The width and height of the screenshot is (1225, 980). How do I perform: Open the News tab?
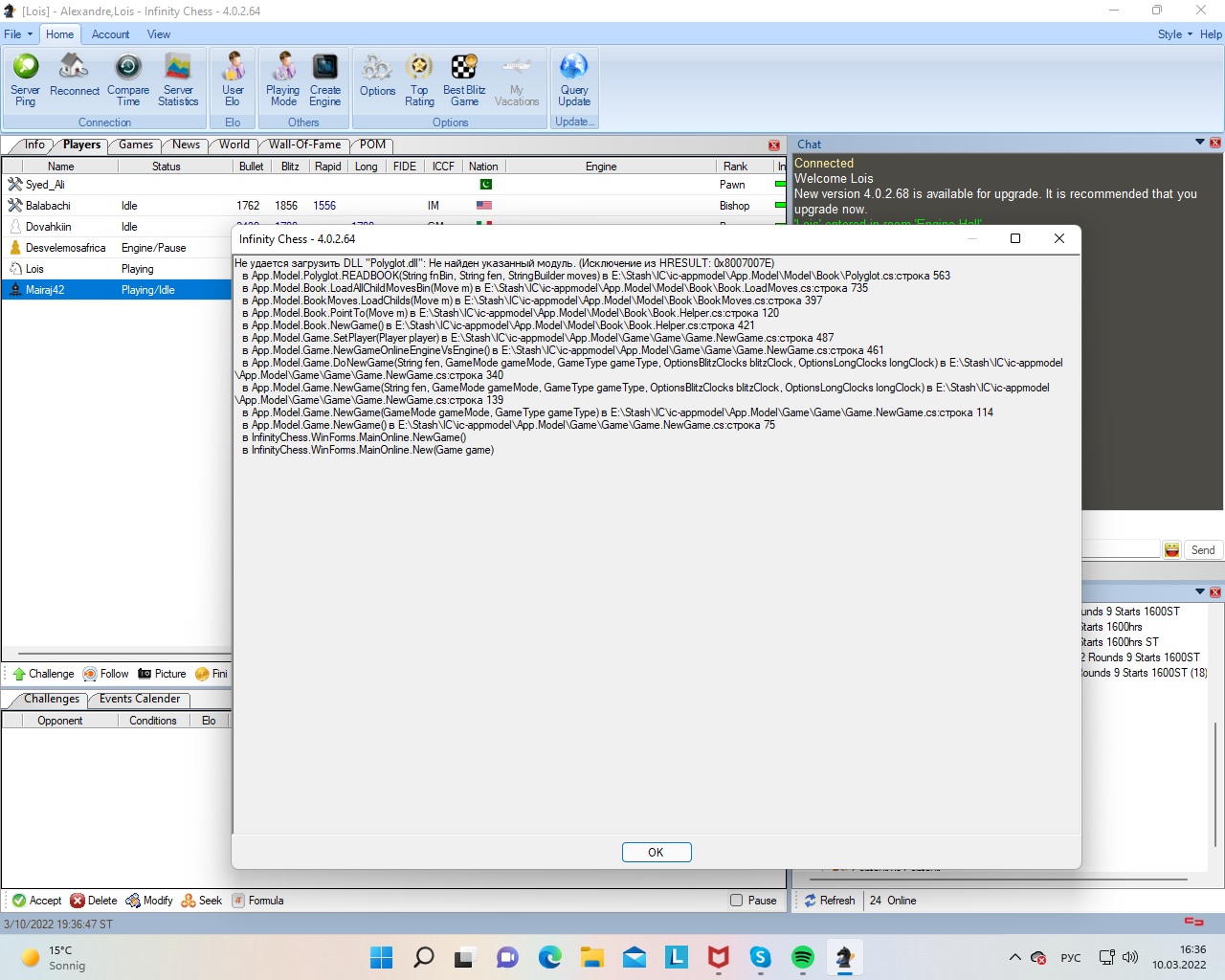[x=186, y=145]
